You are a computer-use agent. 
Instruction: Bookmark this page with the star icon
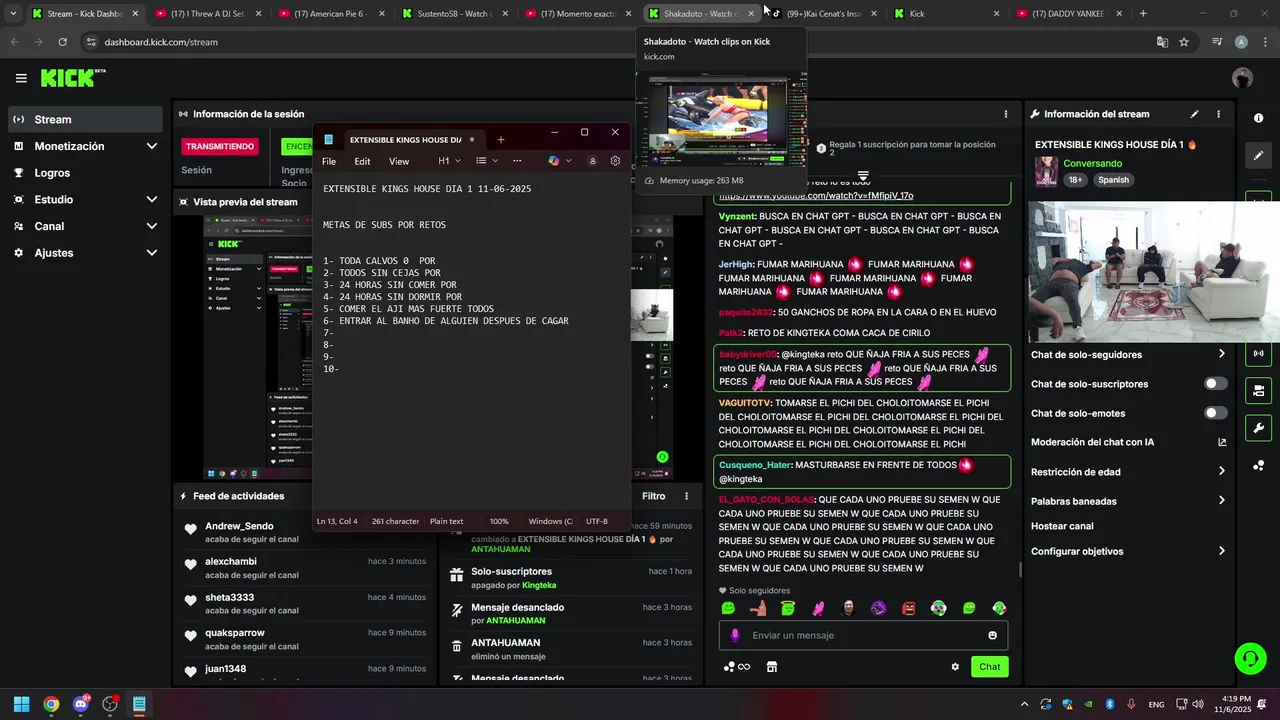1184,42
